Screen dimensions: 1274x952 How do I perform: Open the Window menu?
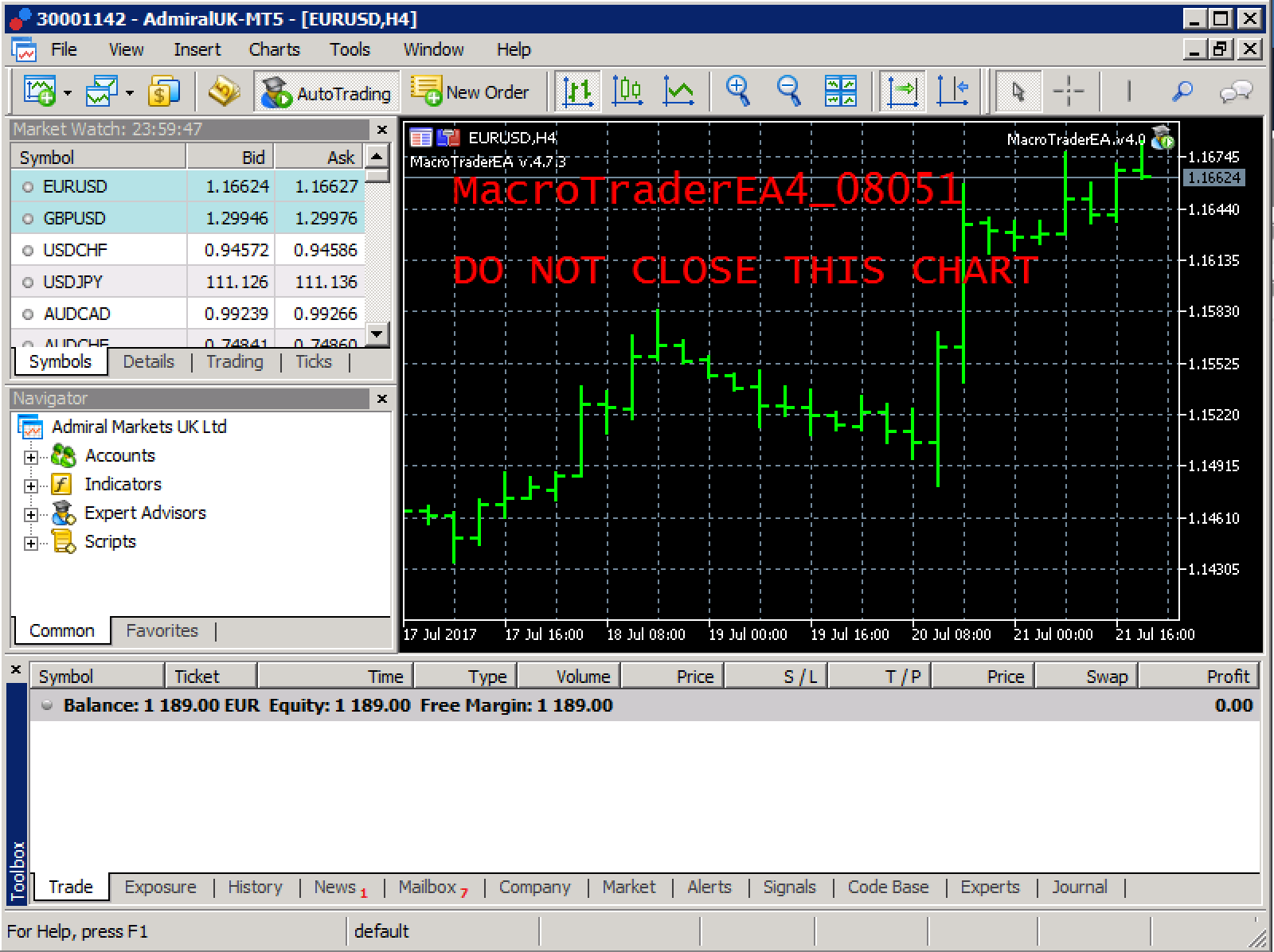(433, 49)
